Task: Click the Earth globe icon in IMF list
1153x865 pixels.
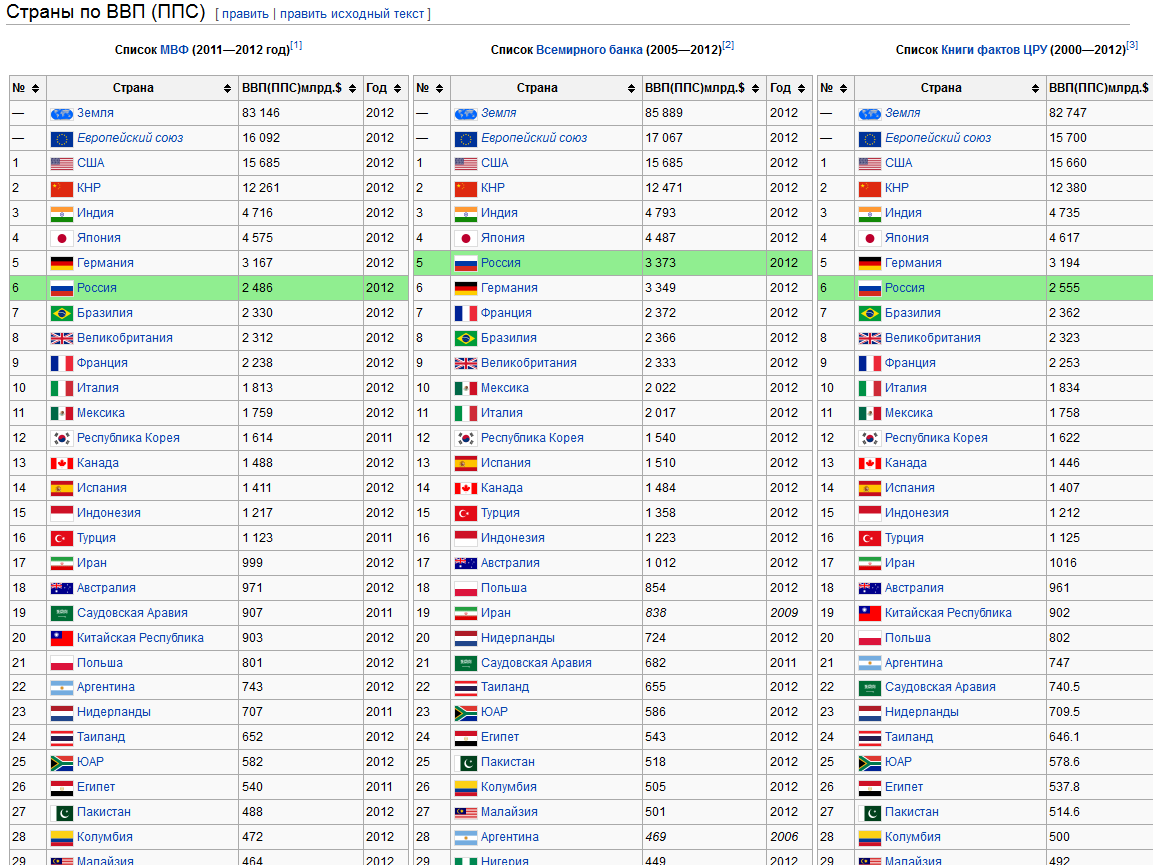Action: tap(62, 113)
